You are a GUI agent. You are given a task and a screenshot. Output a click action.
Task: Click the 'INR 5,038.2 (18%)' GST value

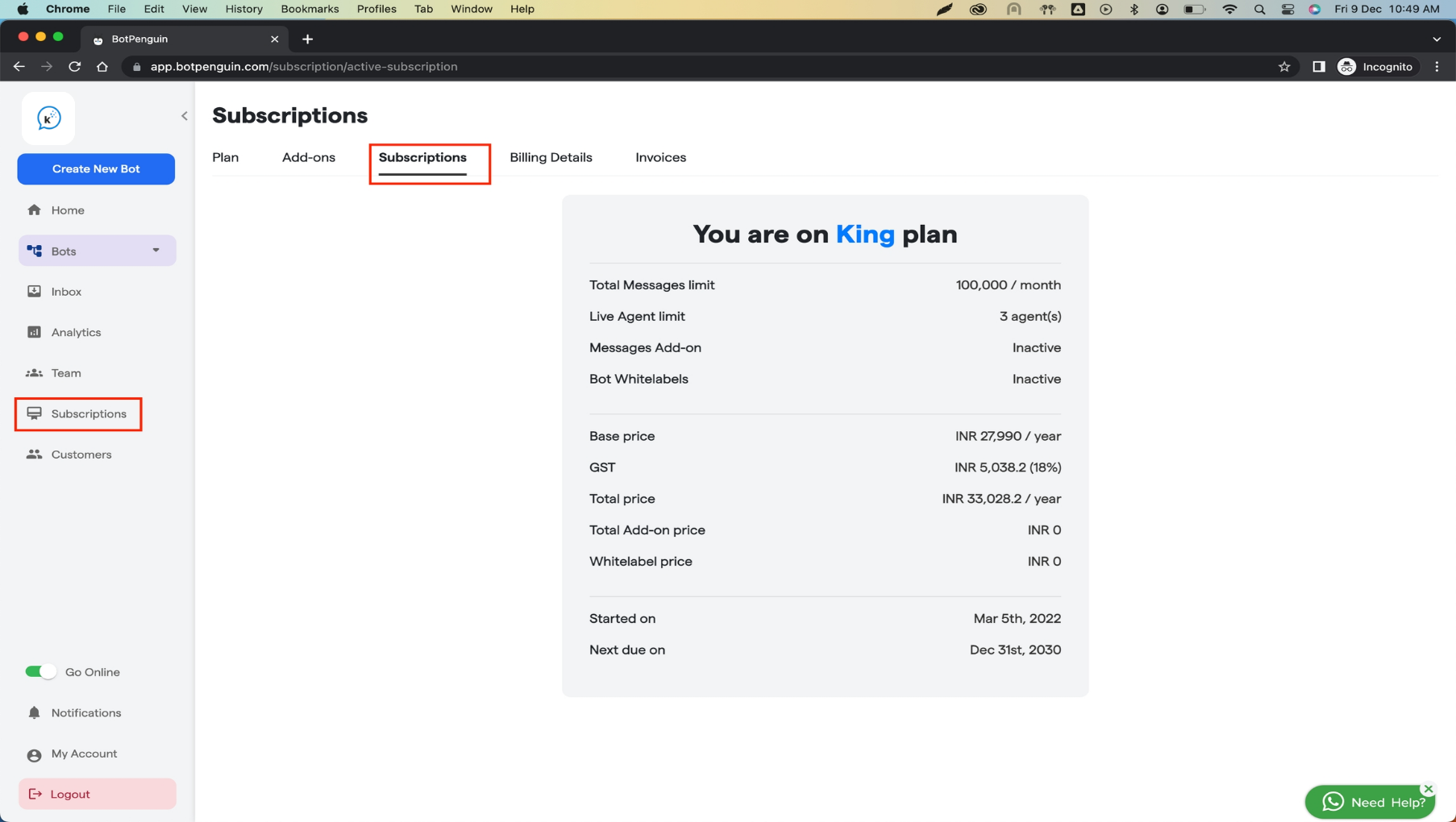click(x=1008, y=467)
